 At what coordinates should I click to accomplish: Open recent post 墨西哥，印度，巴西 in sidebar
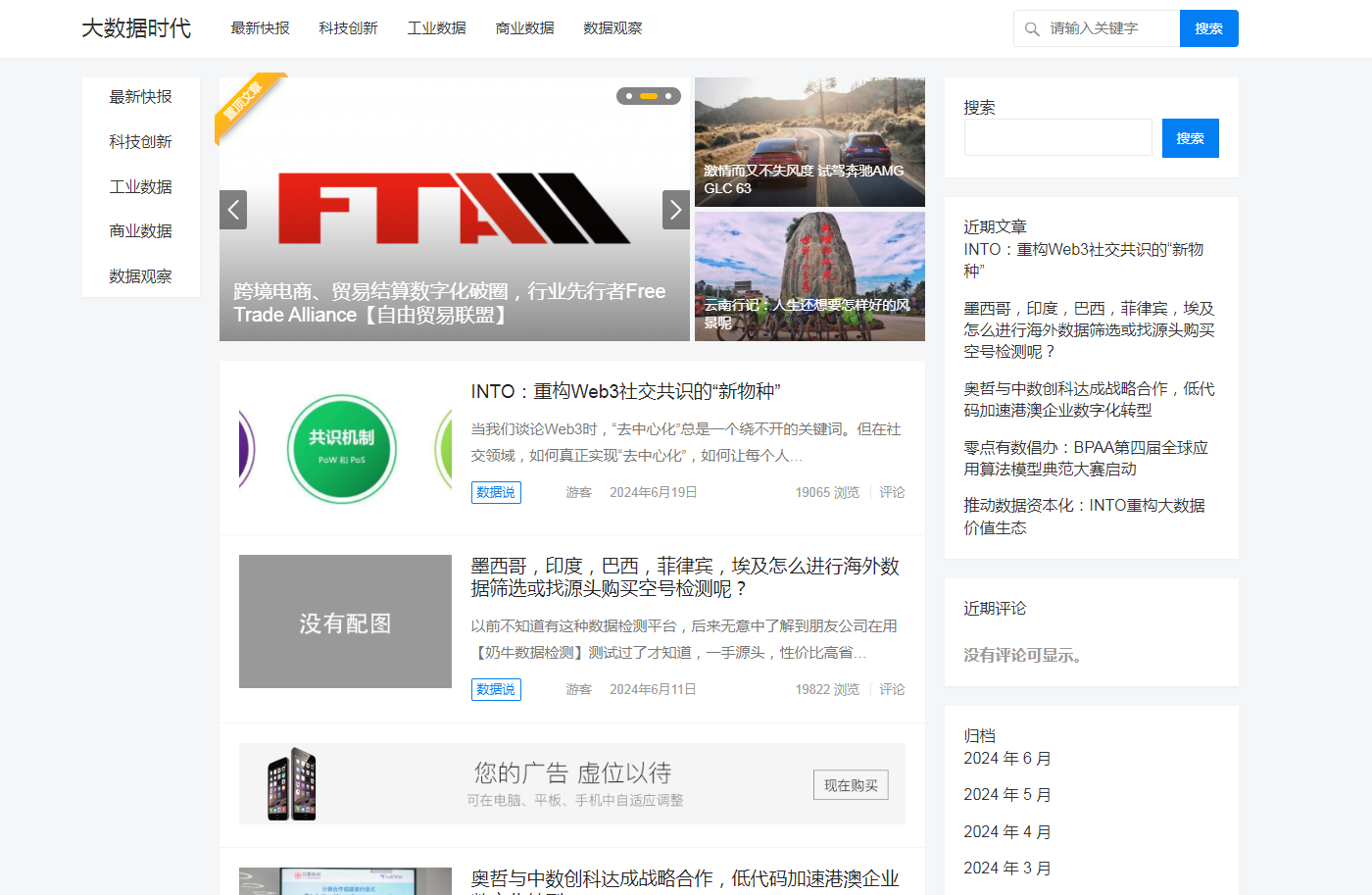click(1089, 330)
